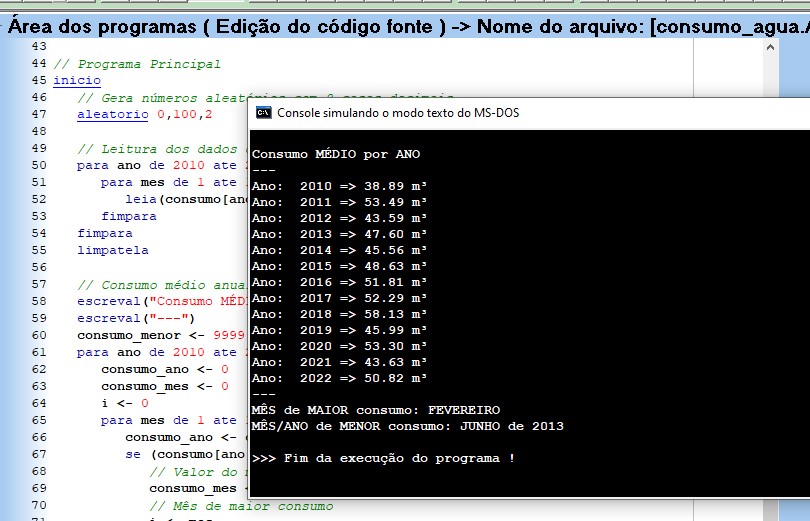This screenshot has height=521, width=810.
Task: Click the '// Leitura dos dados' comment
Action: 157,149
